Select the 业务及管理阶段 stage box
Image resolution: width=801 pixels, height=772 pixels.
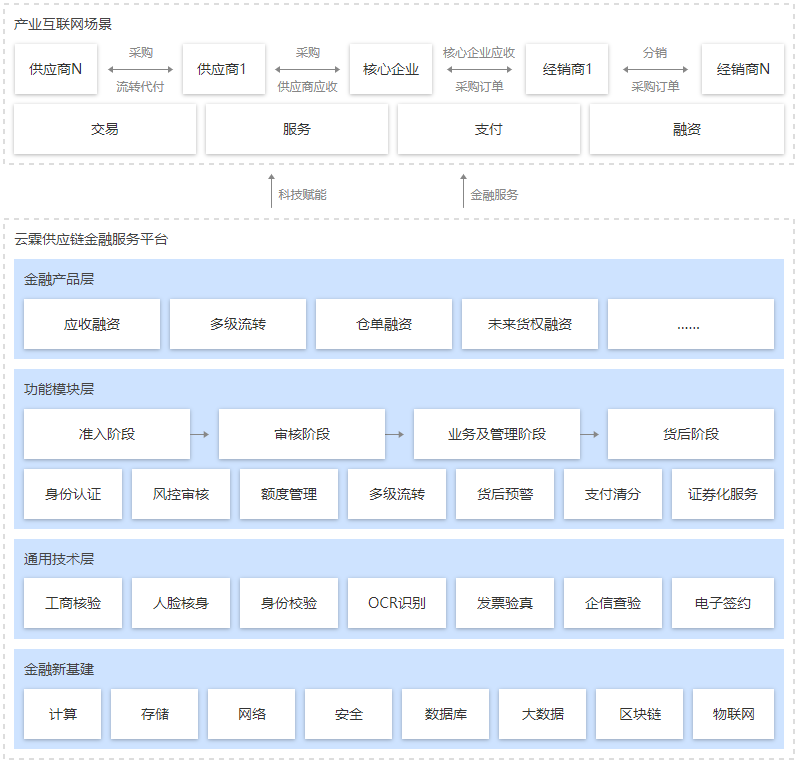[x=497, y=434]
